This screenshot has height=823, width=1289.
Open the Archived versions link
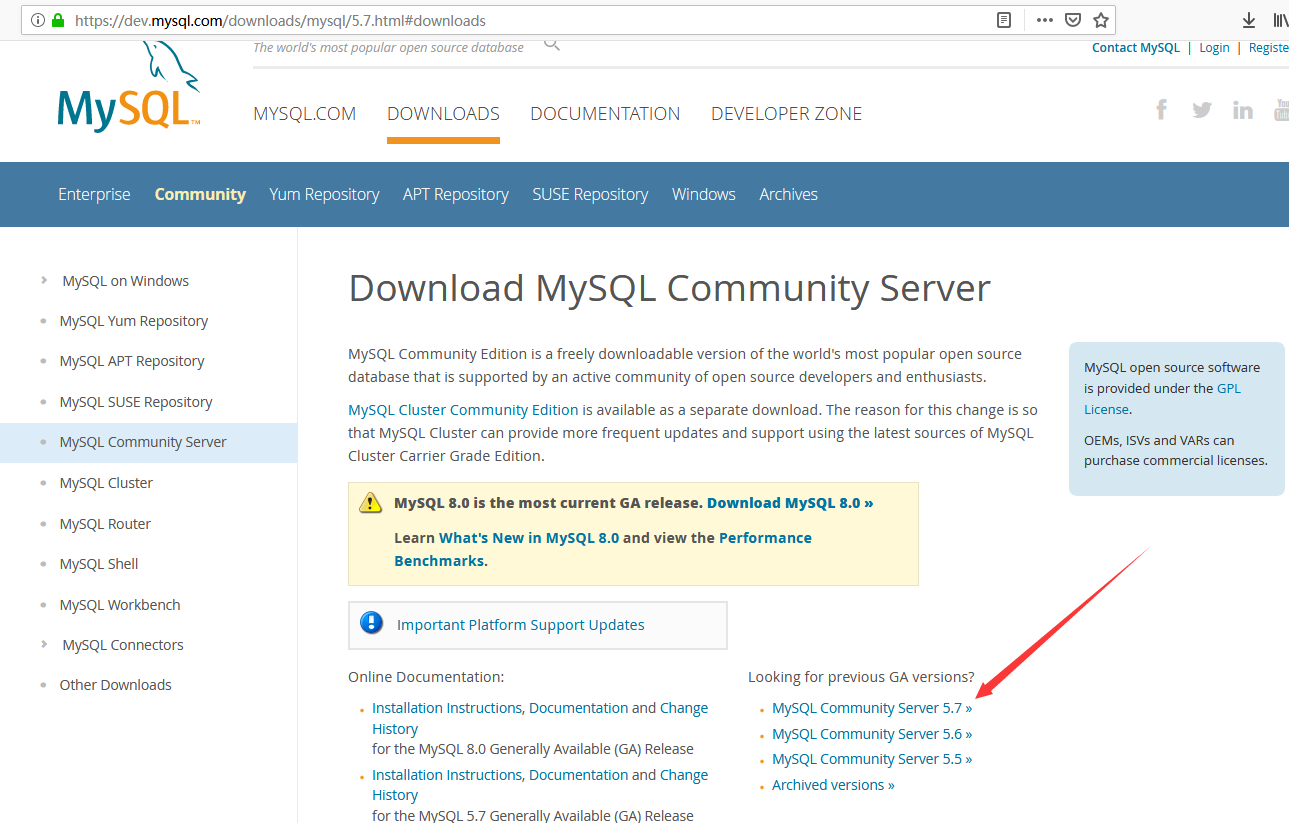pyautogui.click(x=833, y=785)
